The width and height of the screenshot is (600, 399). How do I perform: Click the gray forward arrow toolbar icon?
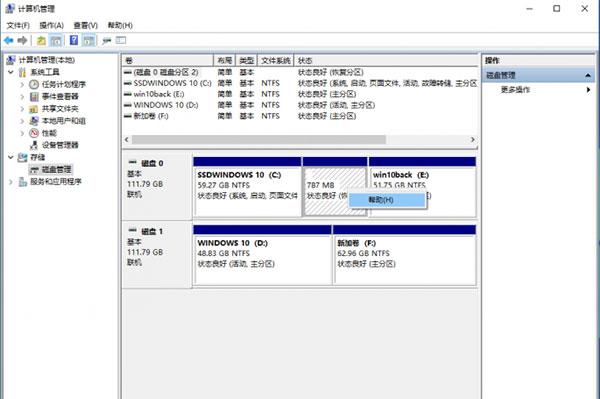(23, 40)
